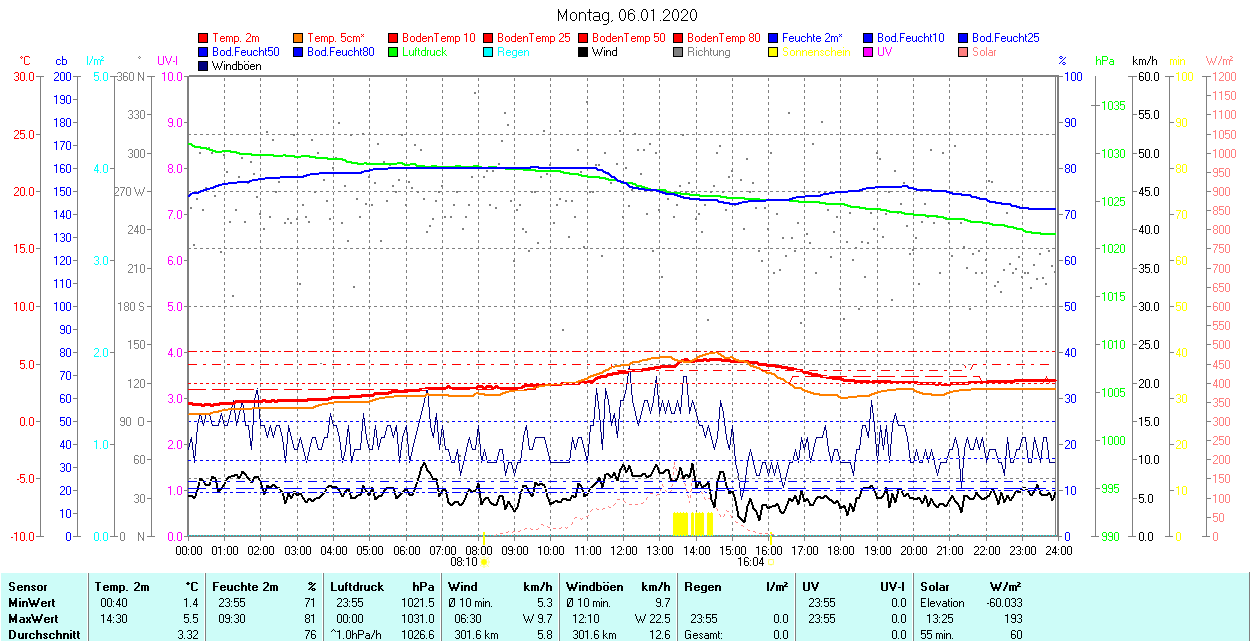Click the average pressure value 1026.6
1250x641 pixels.
[418, 635]
